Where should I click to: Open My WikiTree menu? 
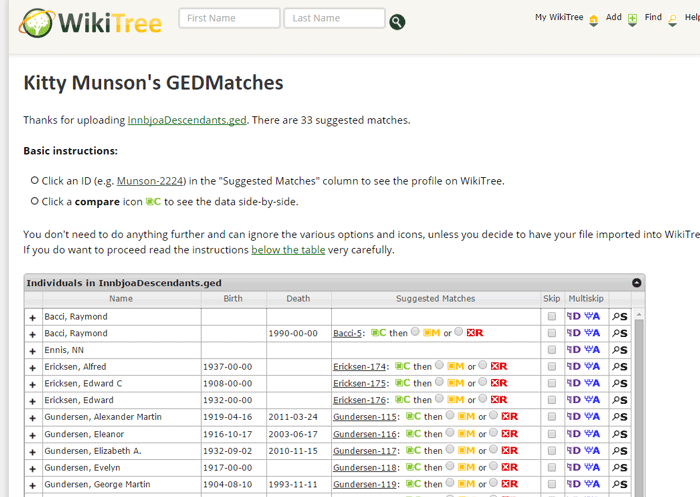[559, 17]
